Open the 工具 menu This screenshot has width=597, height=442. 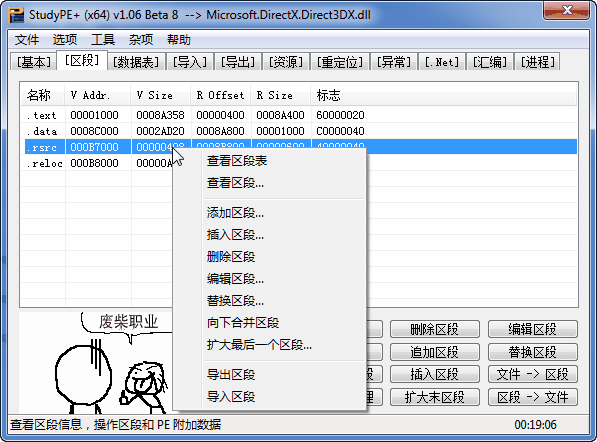point(103,40)
